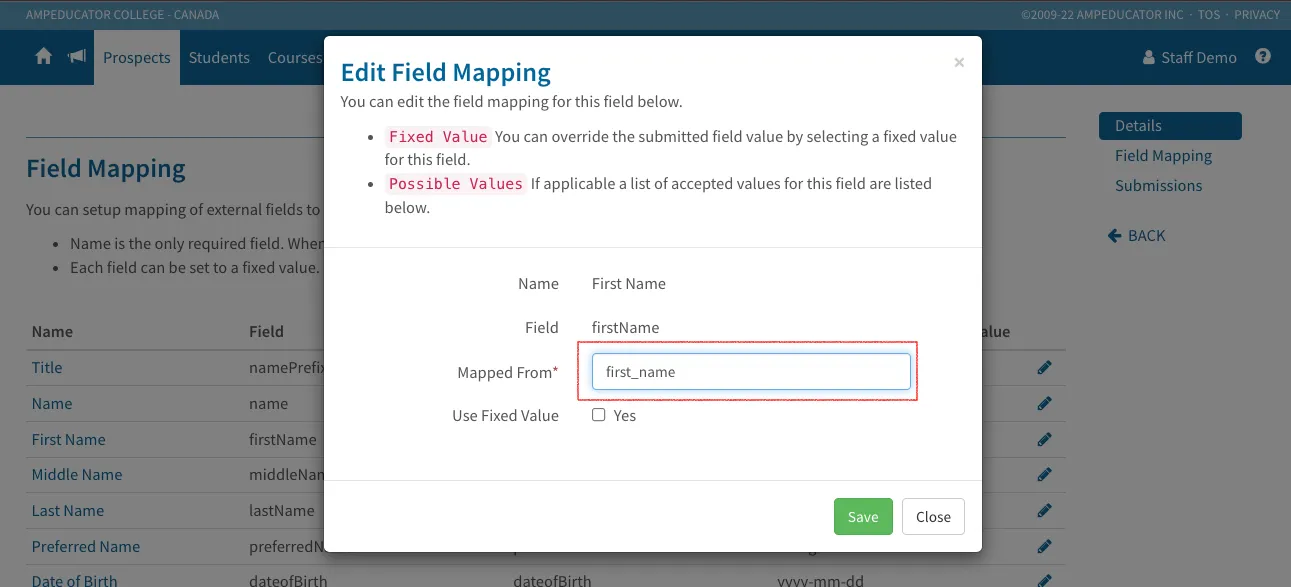Image resolution: width=1291 pixels, height=587 pixels.
Task: Open the help question mark icon
Action: click(x=1263, y=57)
